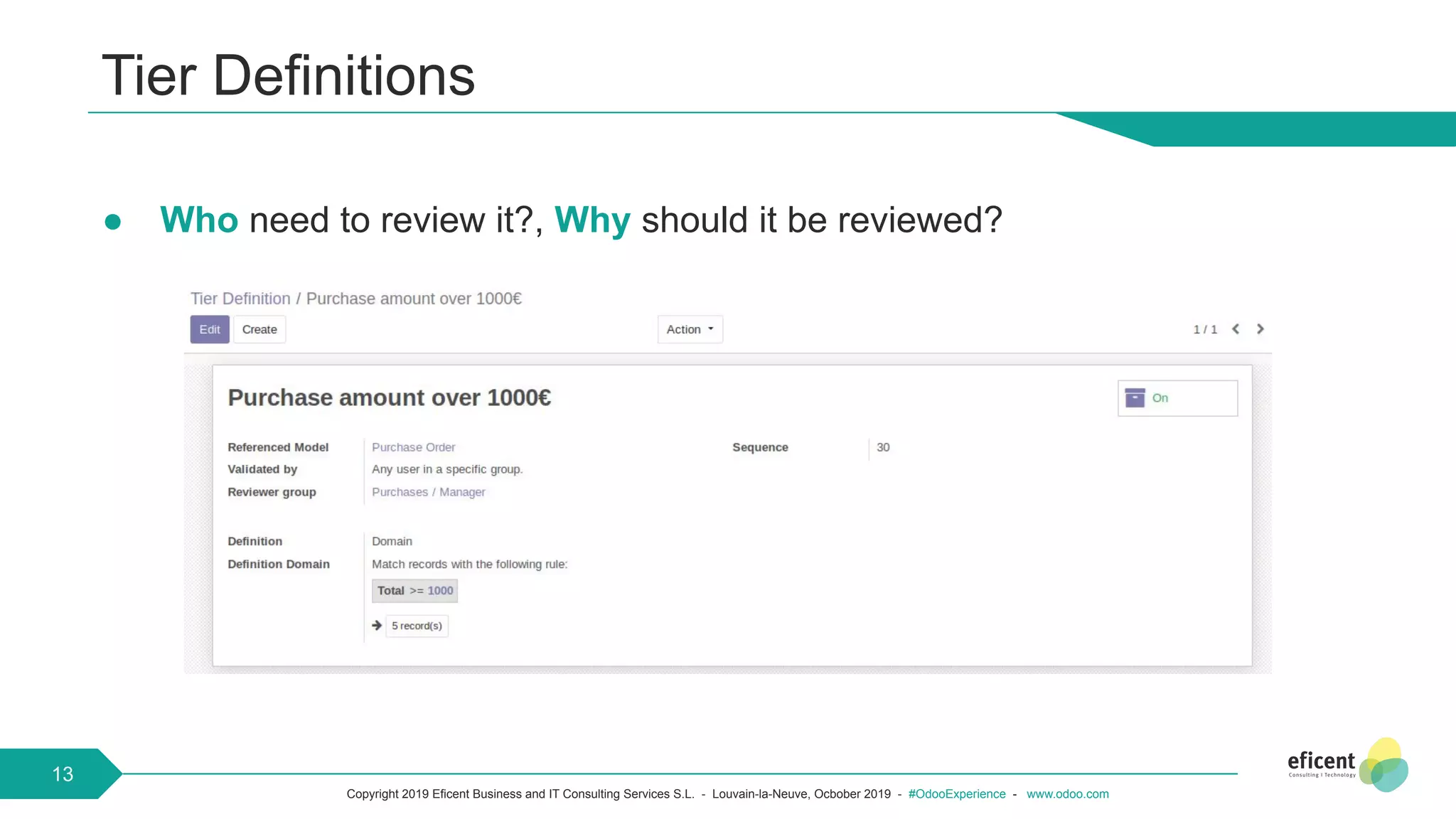
Task: Click the pager text 1 / 1
Action: (1205, 329)
